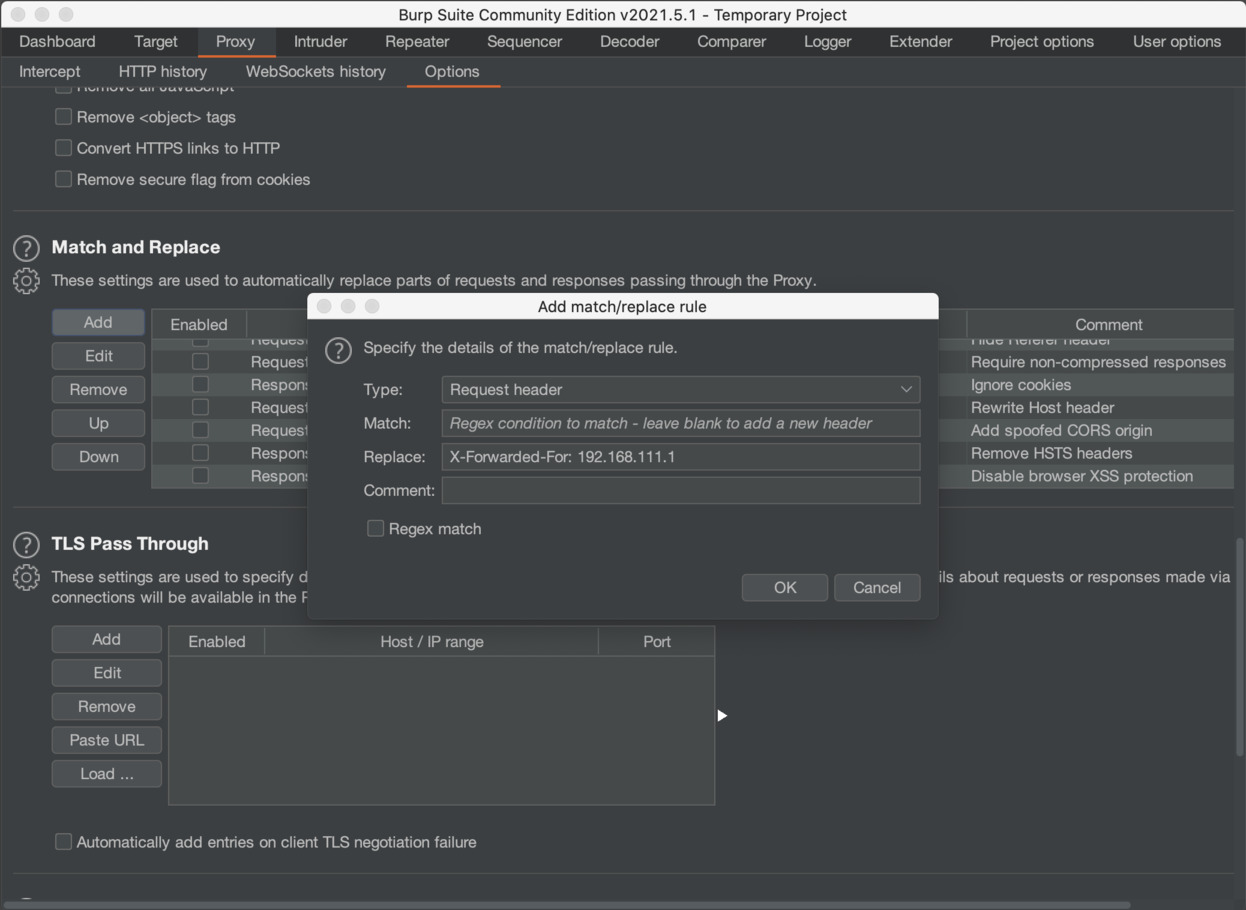Open the Logger tab
1246x910 pixels.
(x=827, y=41)
